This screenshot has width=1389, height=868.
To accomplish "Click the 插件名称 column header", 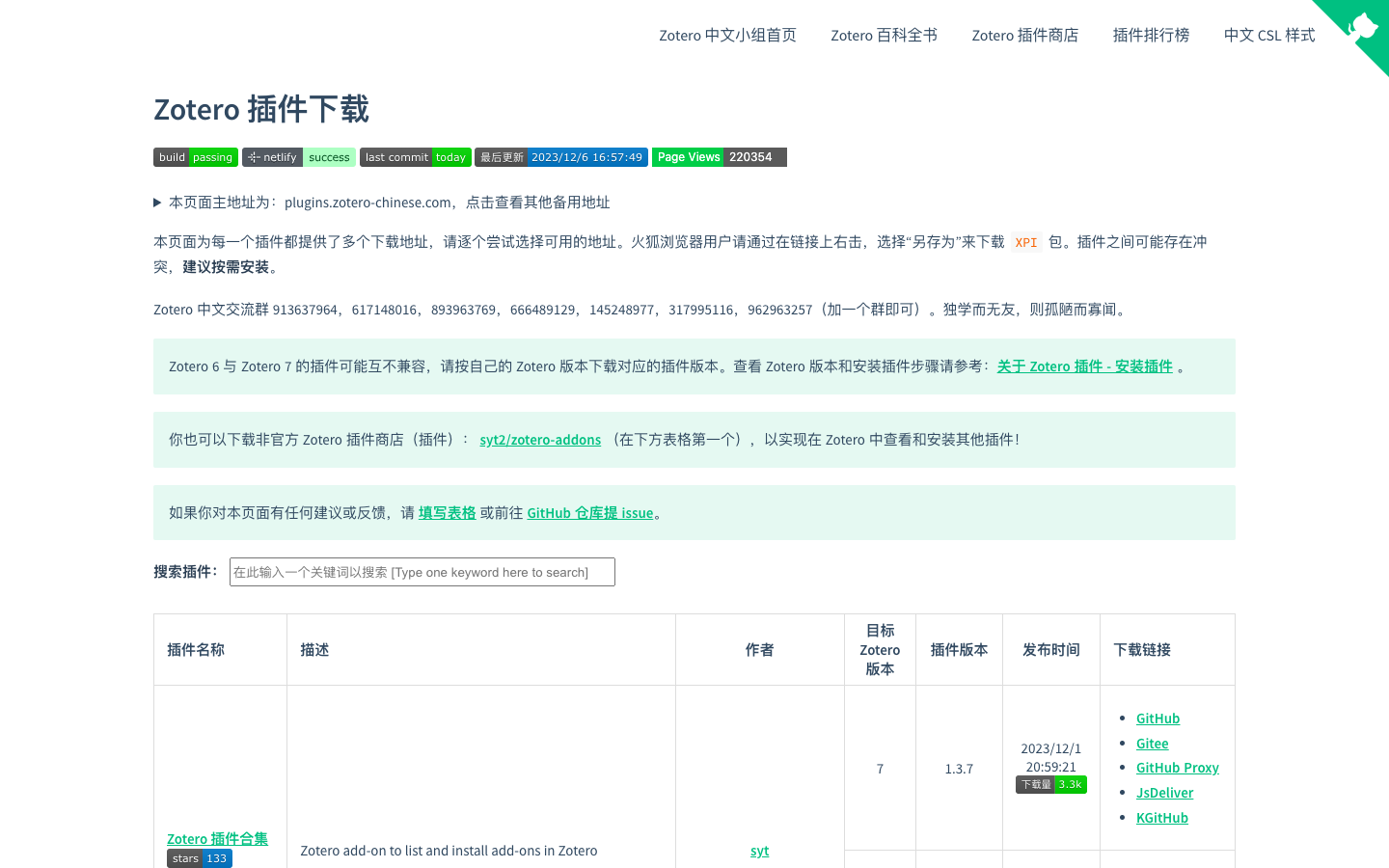I will coord(220,650).
